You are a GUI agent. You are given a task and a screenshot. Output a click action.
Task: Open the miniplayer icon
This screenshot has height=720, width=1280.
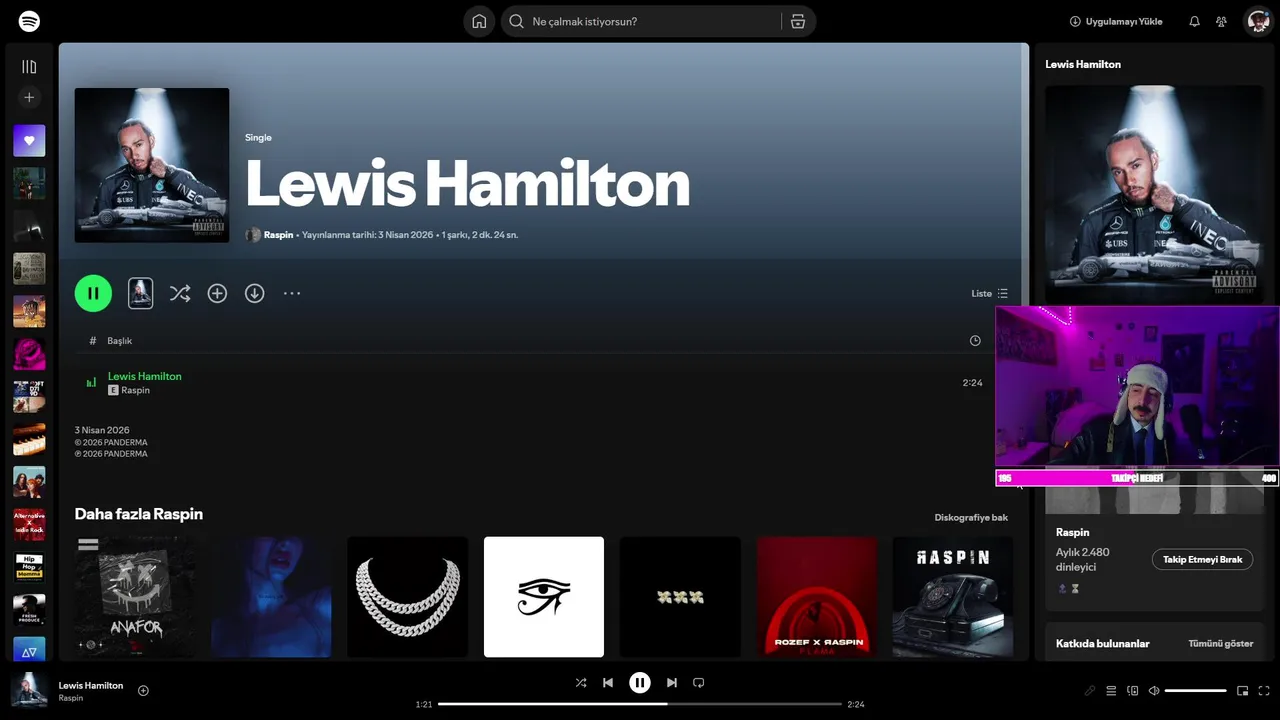coord(1243,691)
